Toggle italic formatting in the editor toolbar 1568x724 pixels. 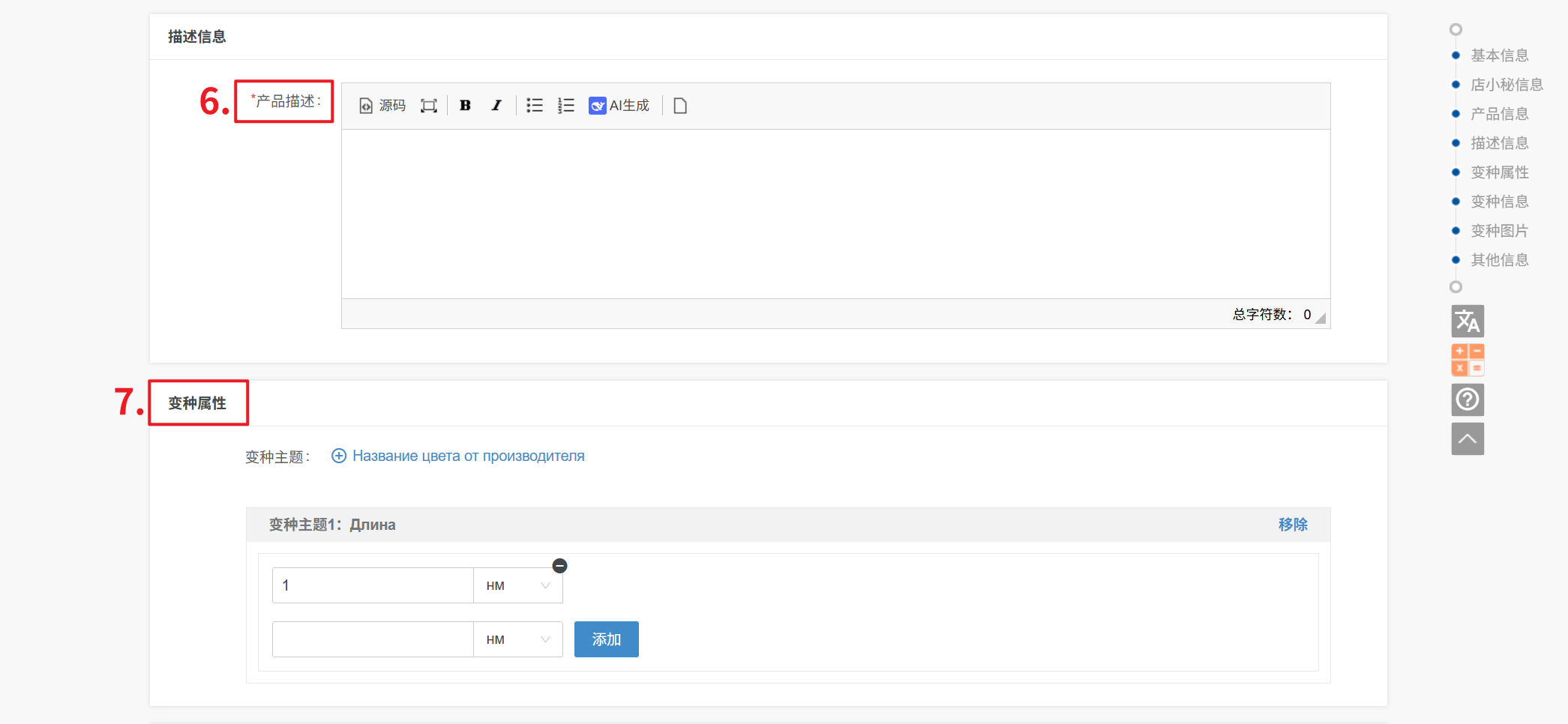[x=496, y=106]
